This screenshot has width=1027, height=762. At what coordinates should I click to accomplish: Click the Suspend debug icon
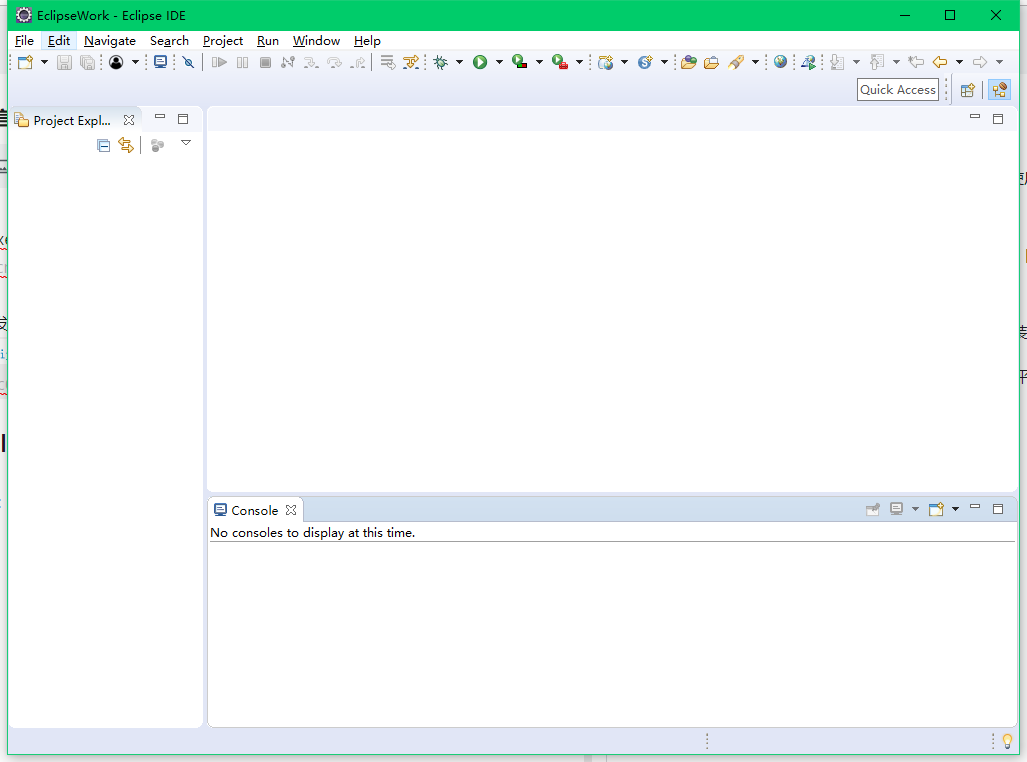[x=242, y=62]
